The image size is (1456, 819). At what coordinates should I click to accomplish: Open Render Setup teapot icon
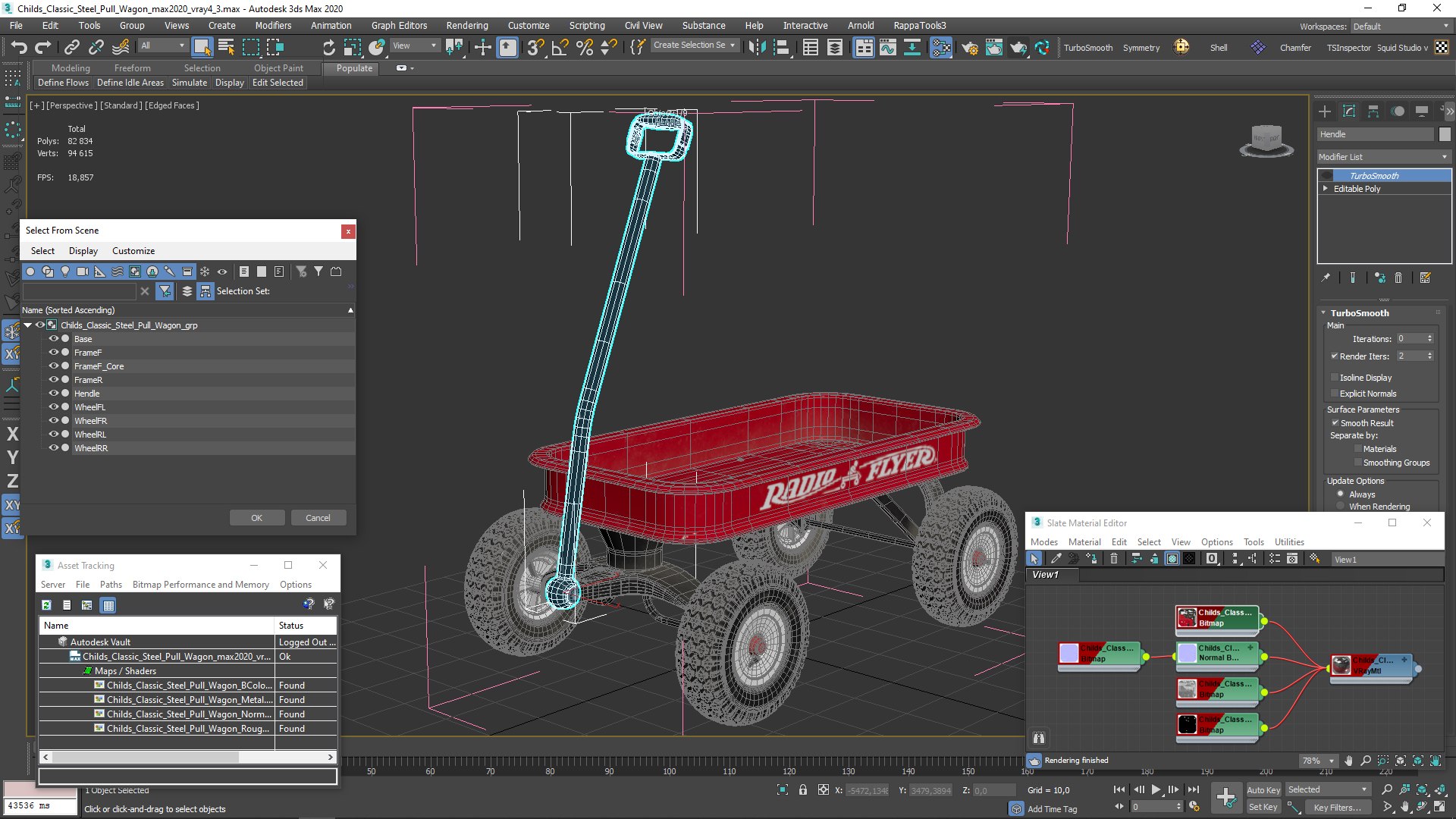click(970, 47)
